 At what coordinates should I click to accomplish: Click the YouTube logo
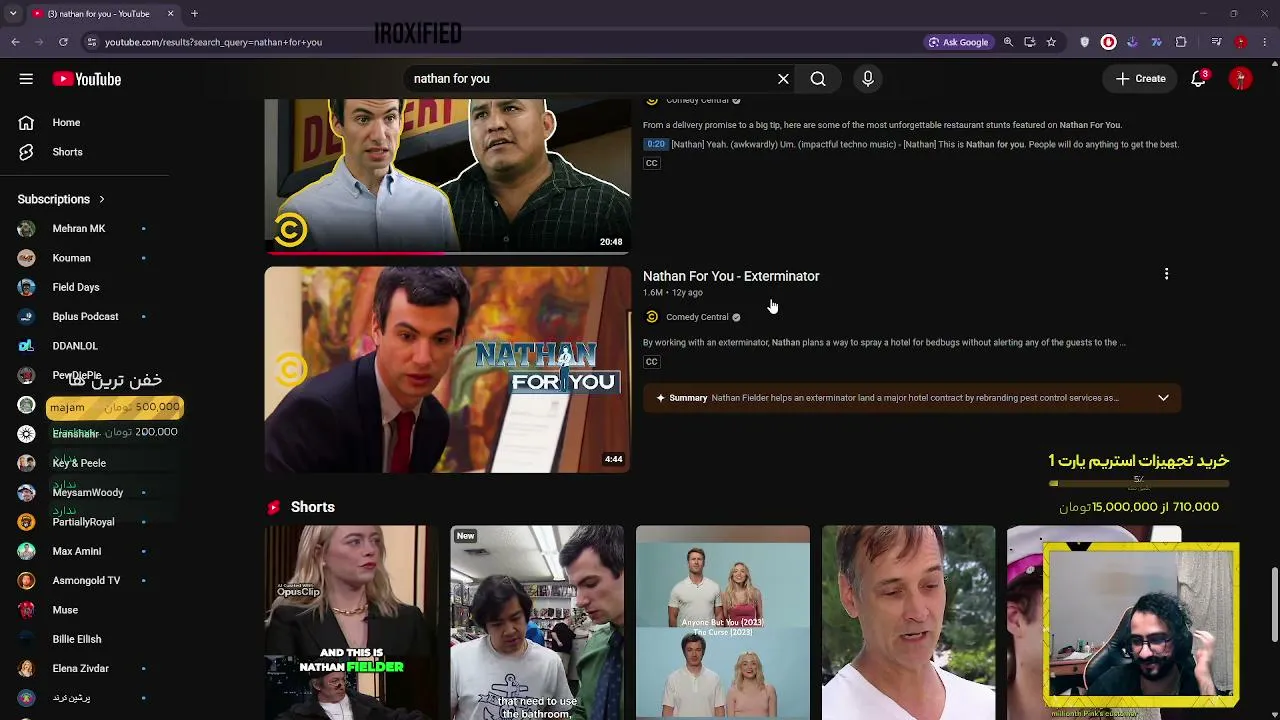click(87, 79)
